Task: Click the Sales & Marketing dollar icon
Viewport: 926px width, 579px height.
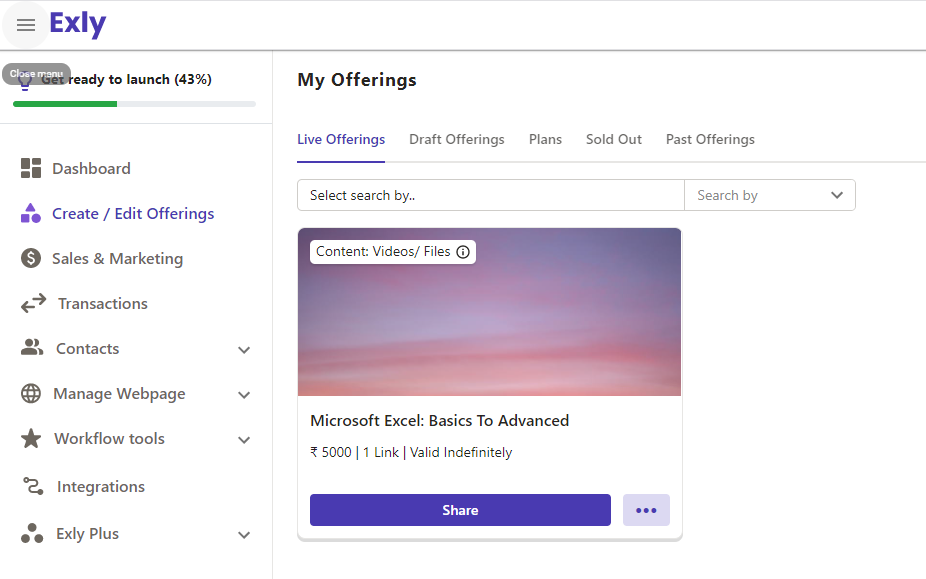Action: point(31,258)
